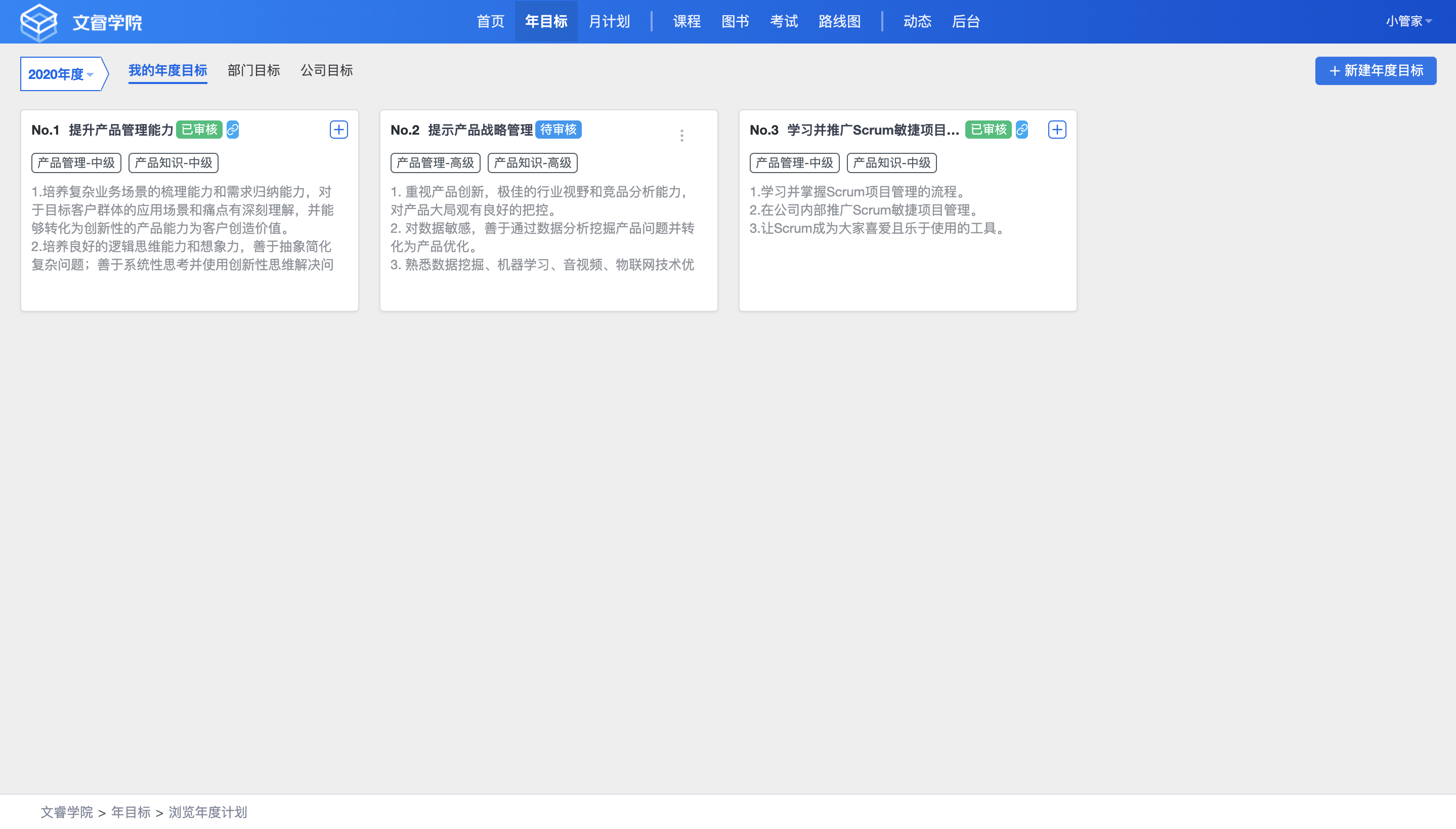
Task: Click link icon on No.3 goal card
Action: pyautogui.click(x=1022, y=130)
